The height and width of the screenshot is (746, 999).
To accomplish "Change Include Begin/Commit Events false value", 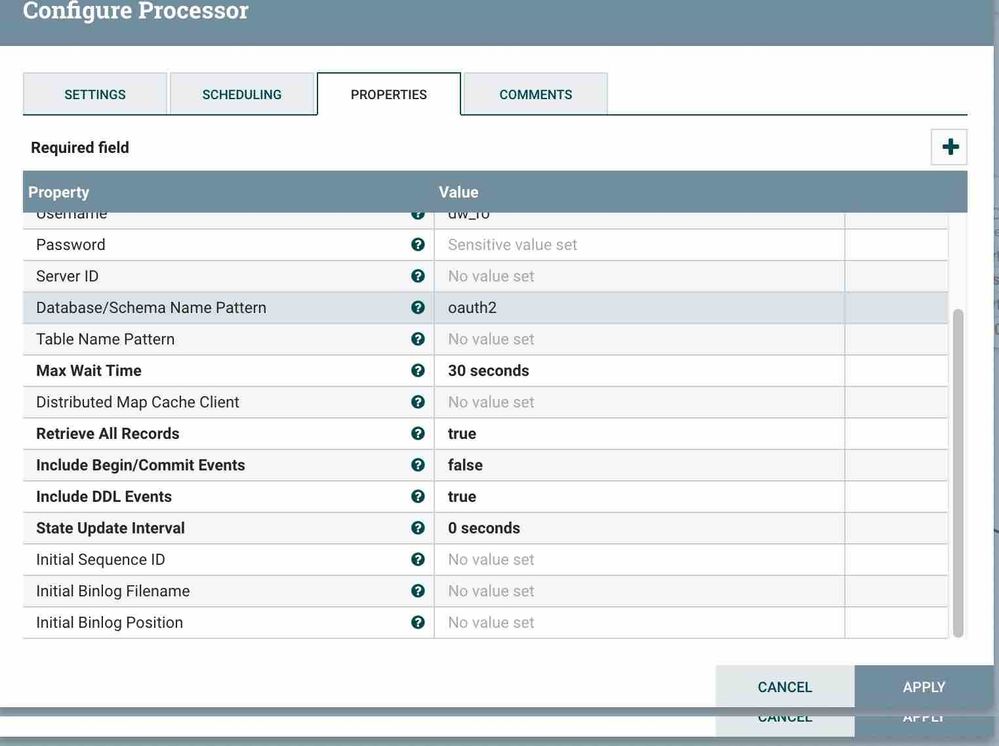I will point(640,465).
